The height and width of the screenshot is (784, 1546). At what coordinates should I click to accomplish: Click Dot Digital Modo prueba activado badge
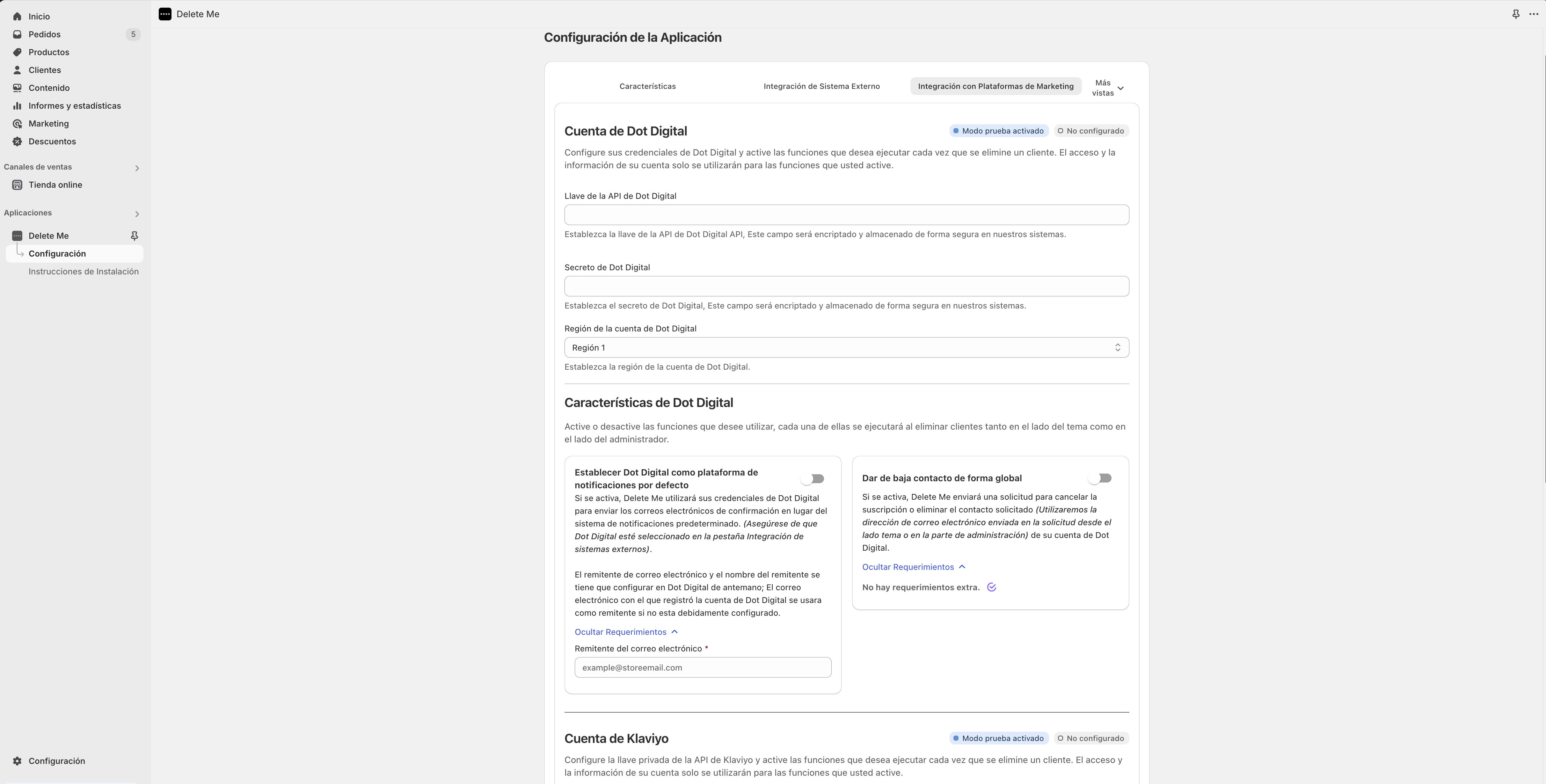click(x=999, y=131)
